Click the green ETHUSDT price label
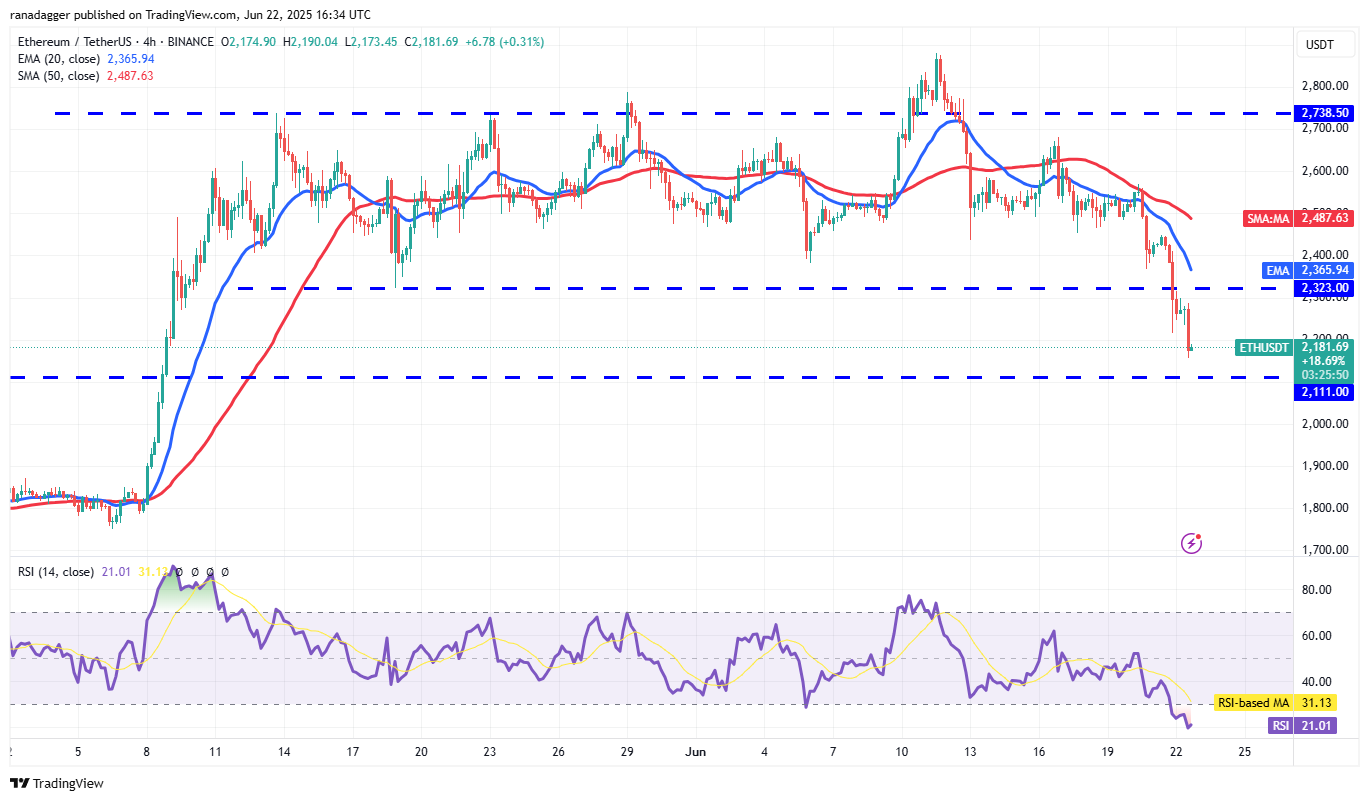Image resolution: width=1369 pixels, height=801 pixels. 1265,347
